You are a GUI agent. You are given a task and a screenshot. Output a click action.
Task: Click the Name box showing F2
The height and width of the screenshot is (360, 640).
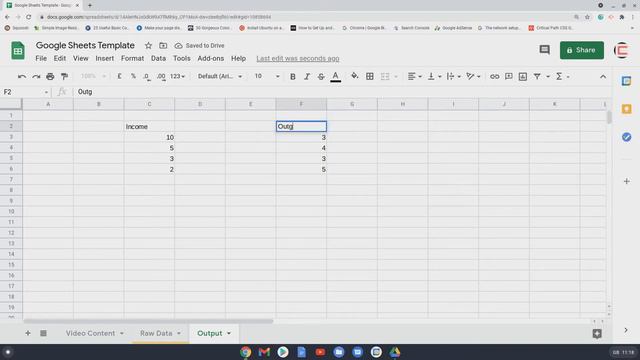[25, 92]
